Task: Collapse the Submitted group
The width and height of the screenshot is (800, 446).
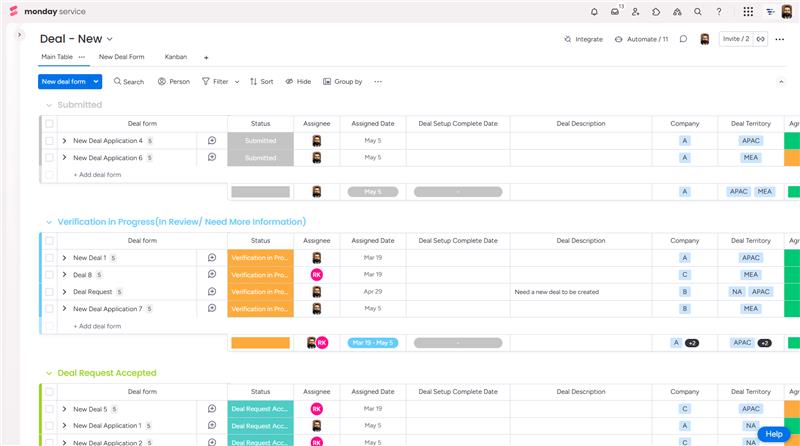Action: click(x=49, y=105)
